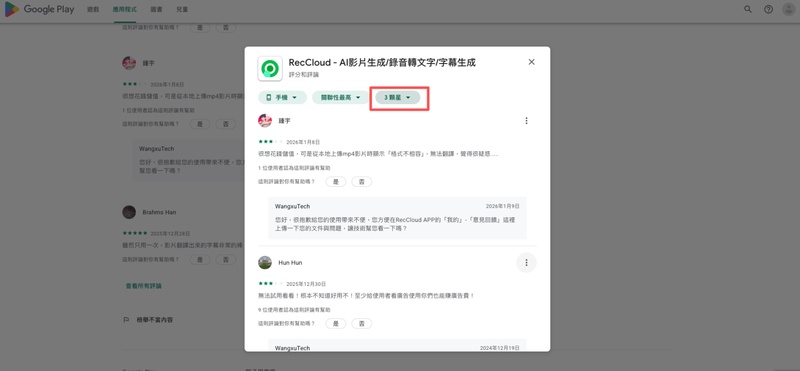Mark 鍾宇's dialog review helpful with 是
Screen dimensions: 800x371
coord(336,182)
